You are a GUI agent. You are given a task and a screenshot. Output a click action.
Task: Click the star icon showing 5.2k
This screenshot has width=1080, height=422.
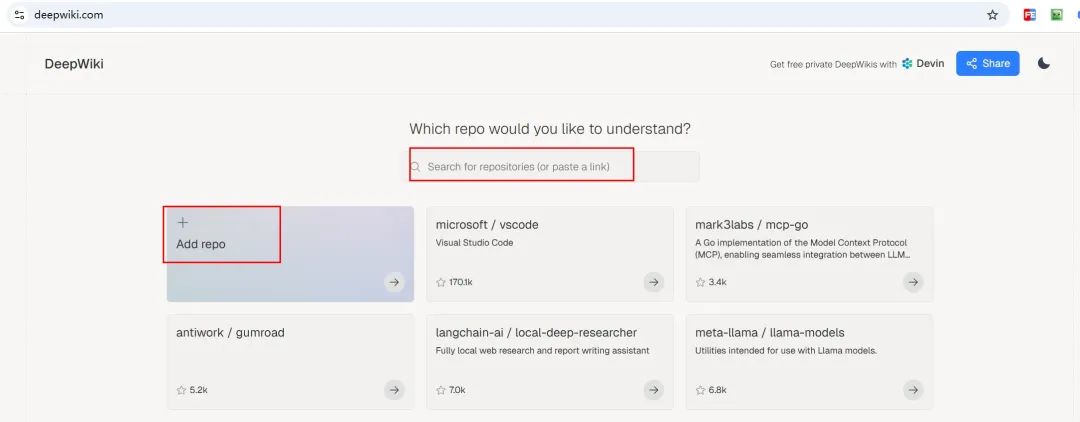(181, 390)
